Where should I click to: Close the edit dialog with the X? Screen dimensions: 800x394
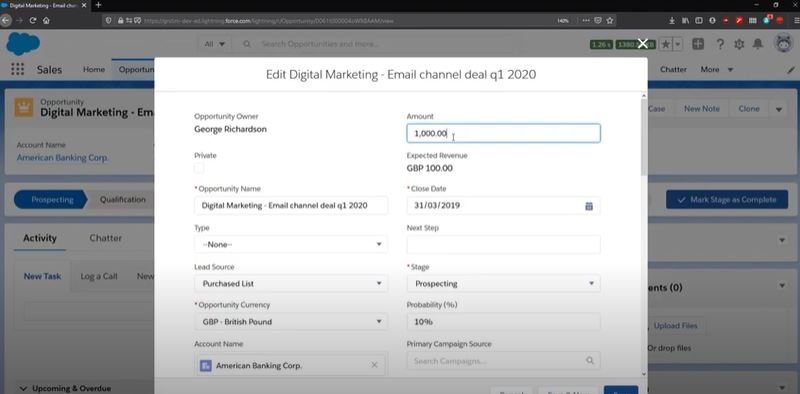tap(643, 44)
